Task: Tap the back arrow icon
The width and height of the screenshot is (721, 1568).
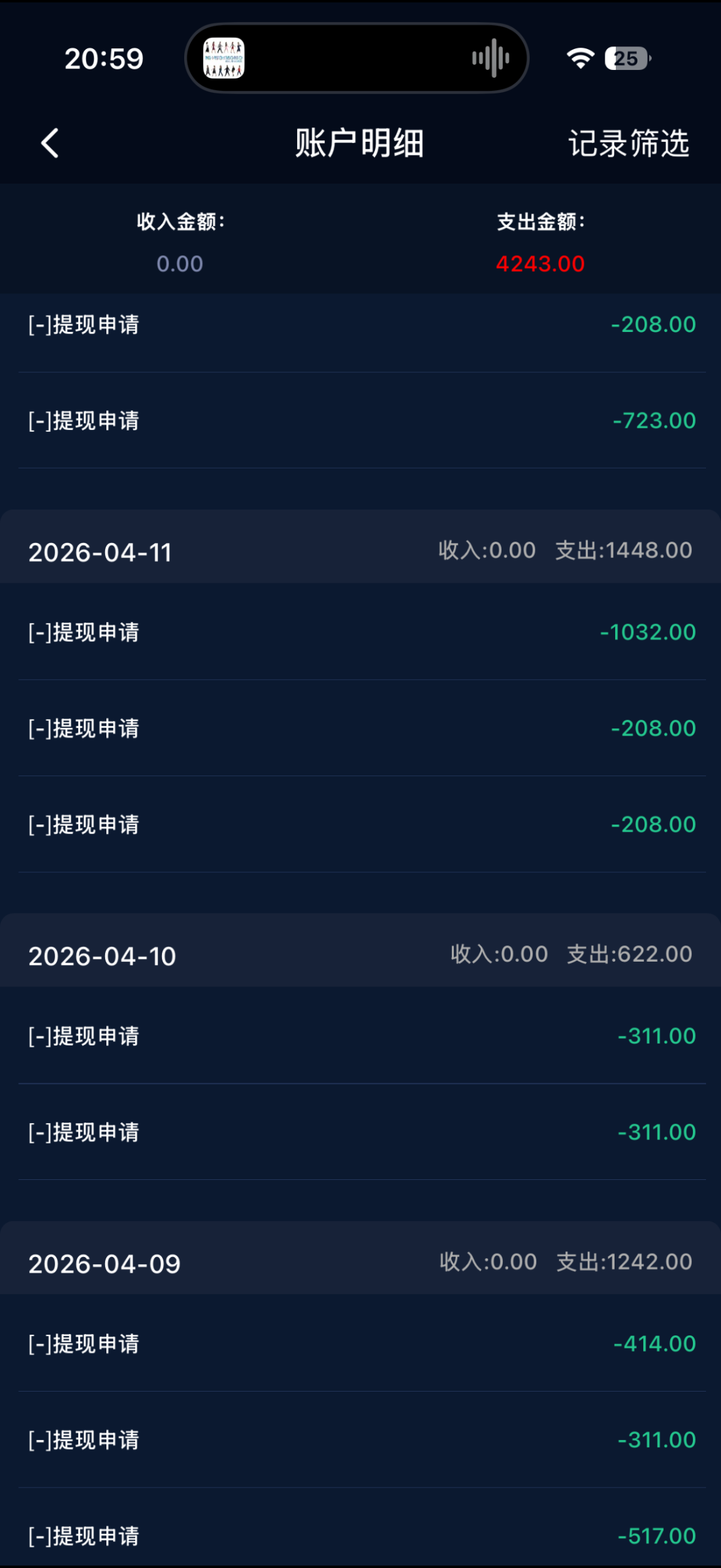Action: click(x=50, y=143)
